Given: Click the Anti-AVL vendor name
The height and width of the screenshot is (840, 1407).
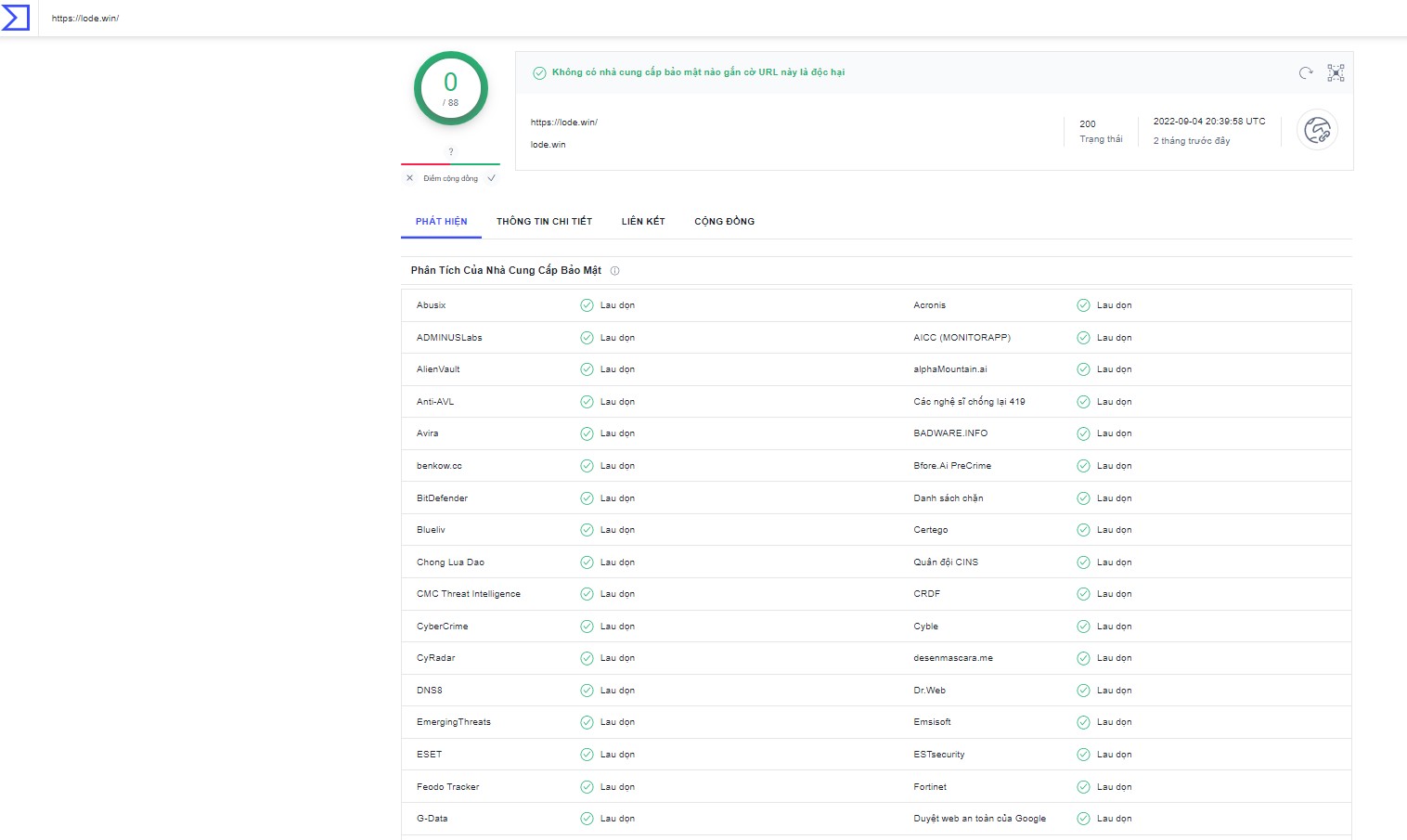Looking at the screenshot, I should [435, 402].
